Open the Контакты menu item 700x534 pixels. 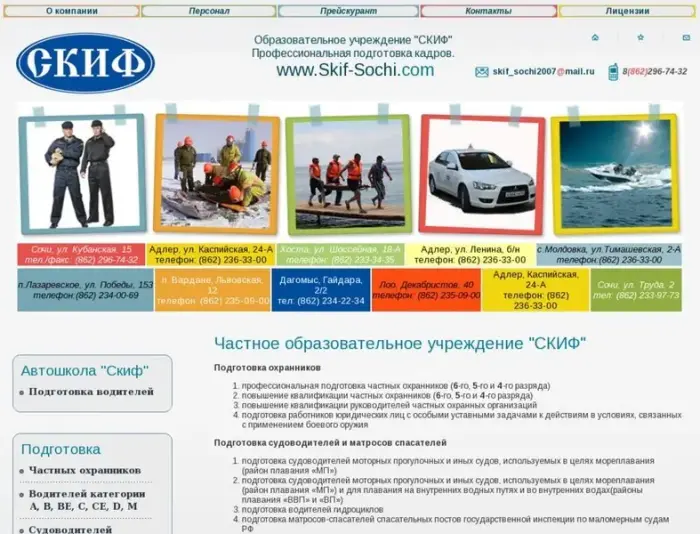click(x=488, y=11)
